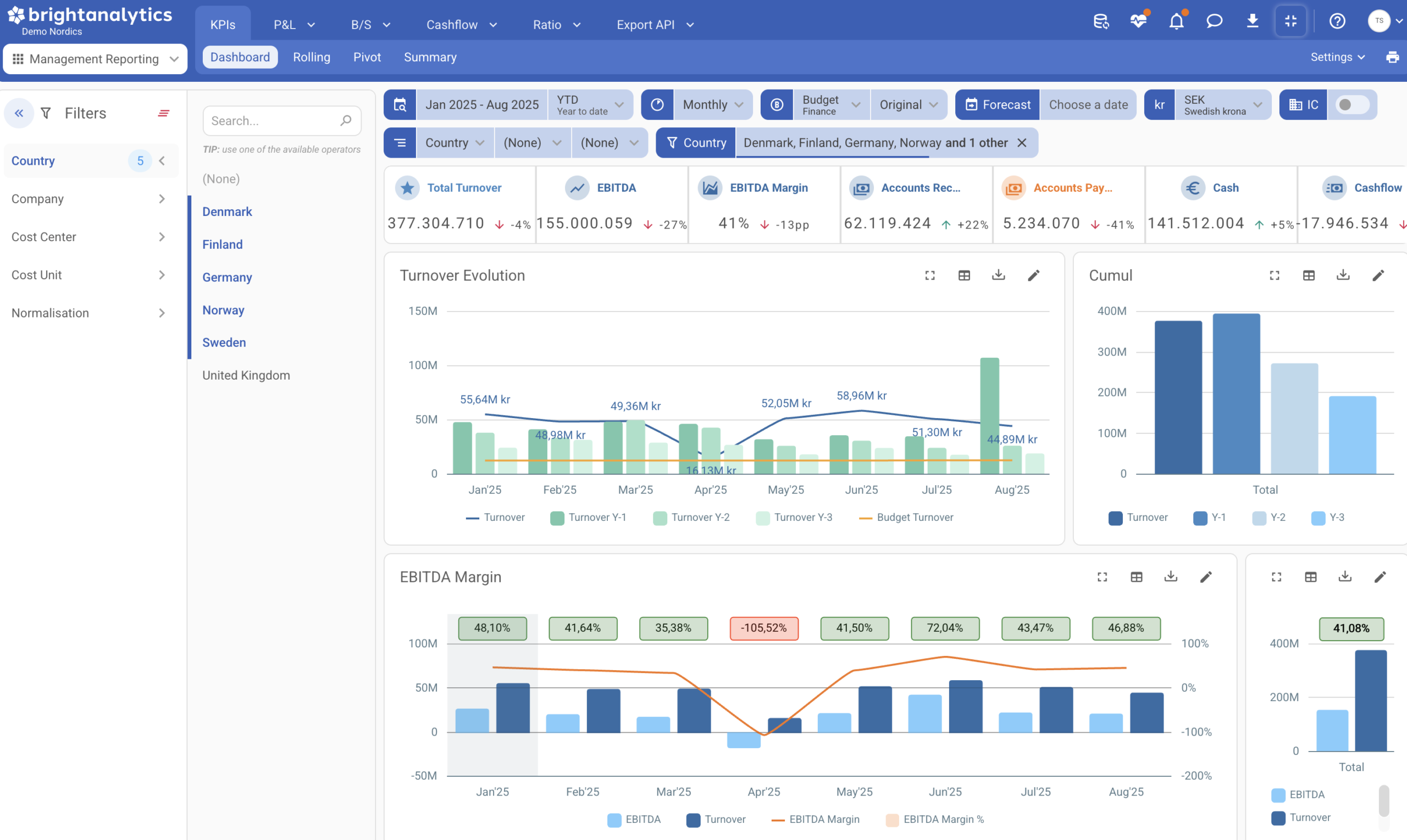Switch to the Rolling tab
1407x840 pixels.
[312, 57]
